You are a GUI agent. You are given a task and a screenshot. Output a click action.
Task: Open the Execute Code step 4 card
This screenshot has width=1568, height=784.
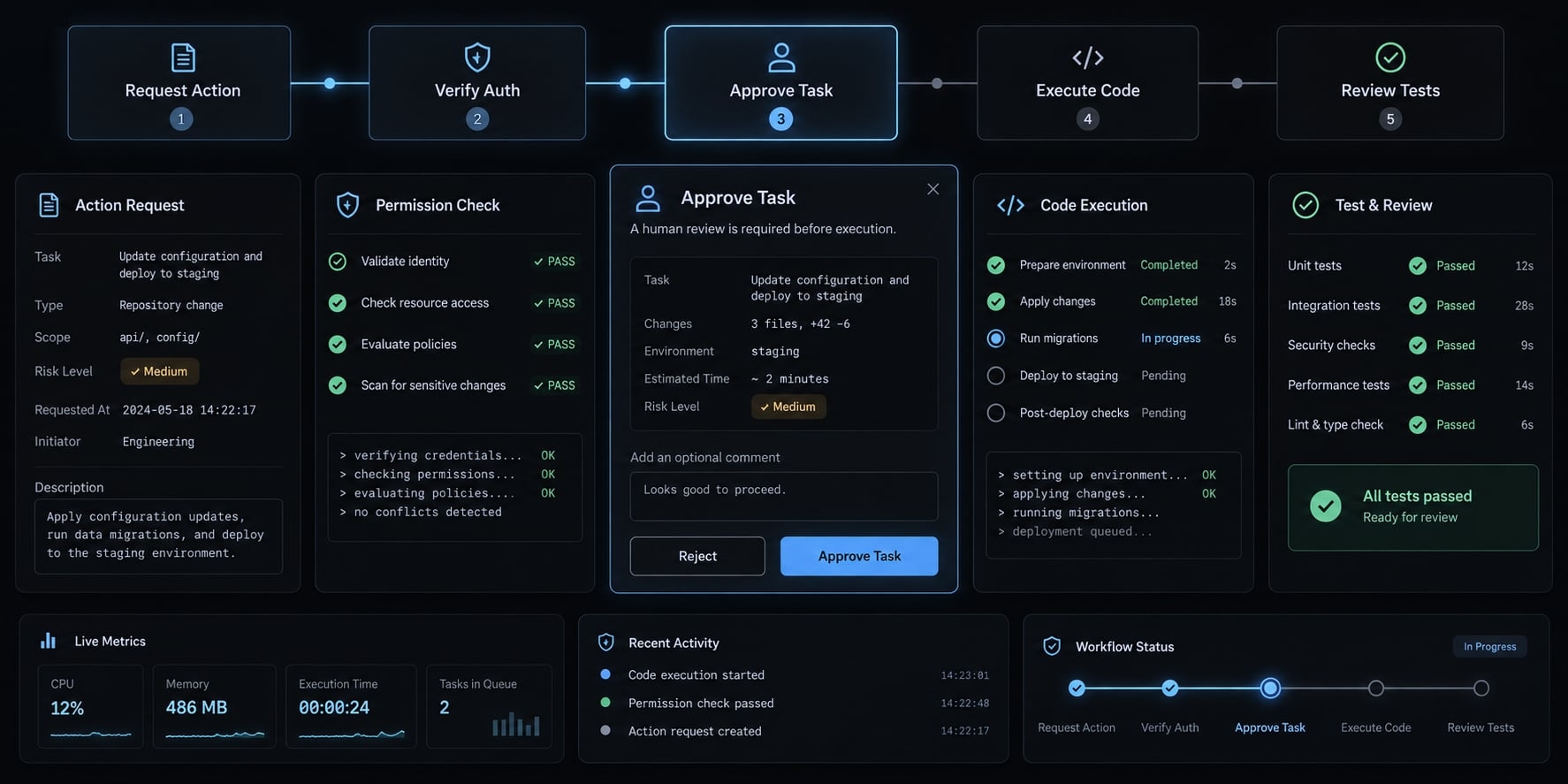(1087, 82)
